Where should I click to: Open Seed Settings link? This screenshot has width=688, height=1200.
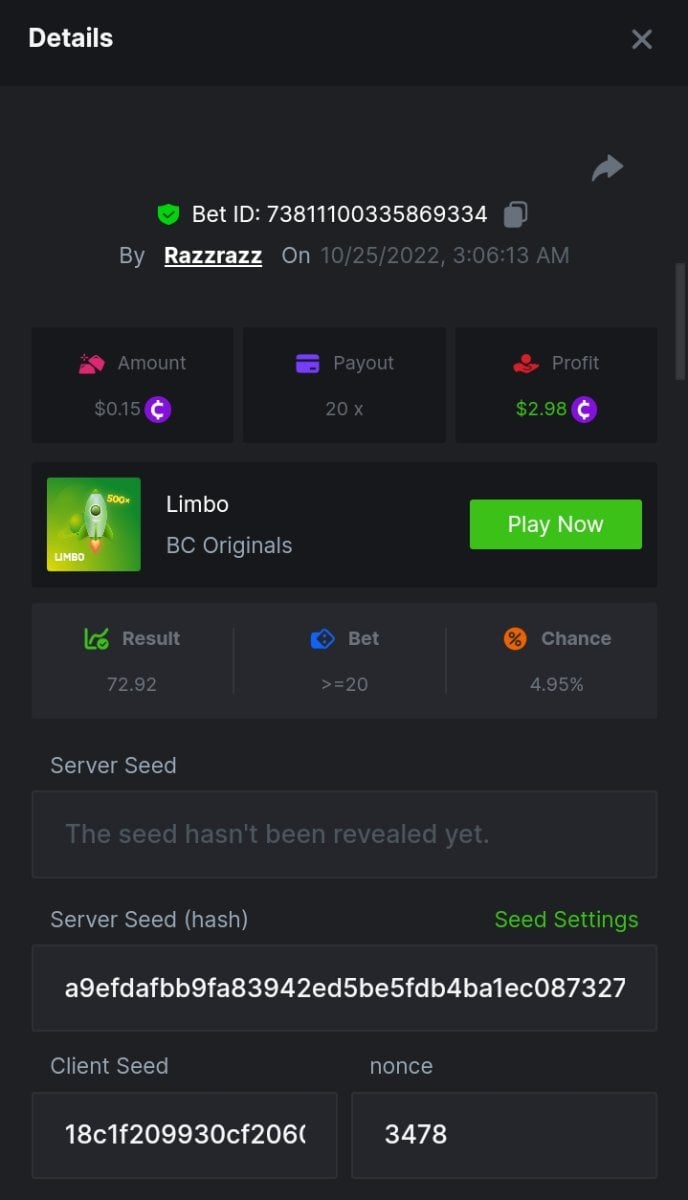566,920
